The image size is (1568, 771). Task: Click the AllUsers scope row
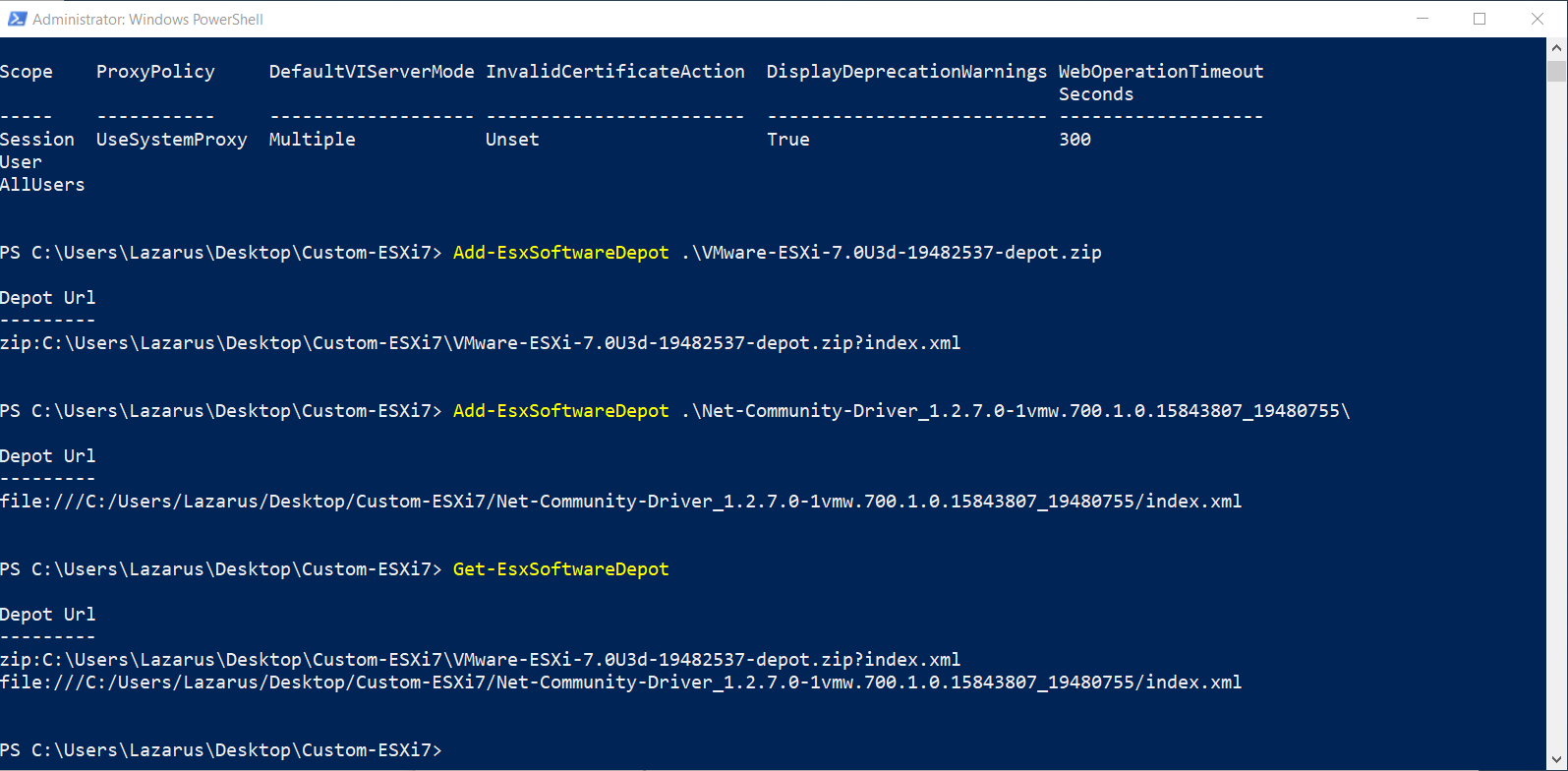(42, 185)
